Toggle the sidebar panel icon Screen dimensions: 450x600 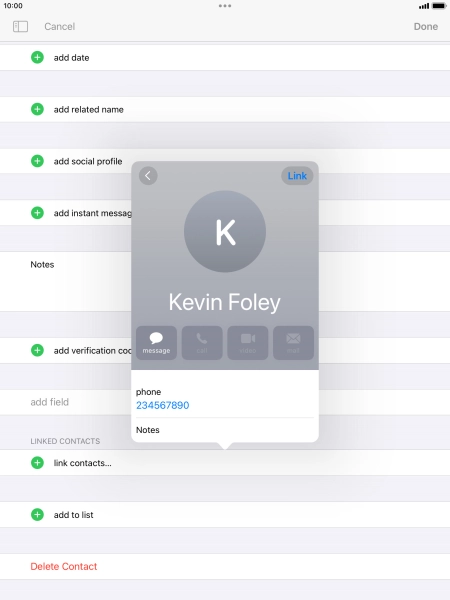pos(20,26)
